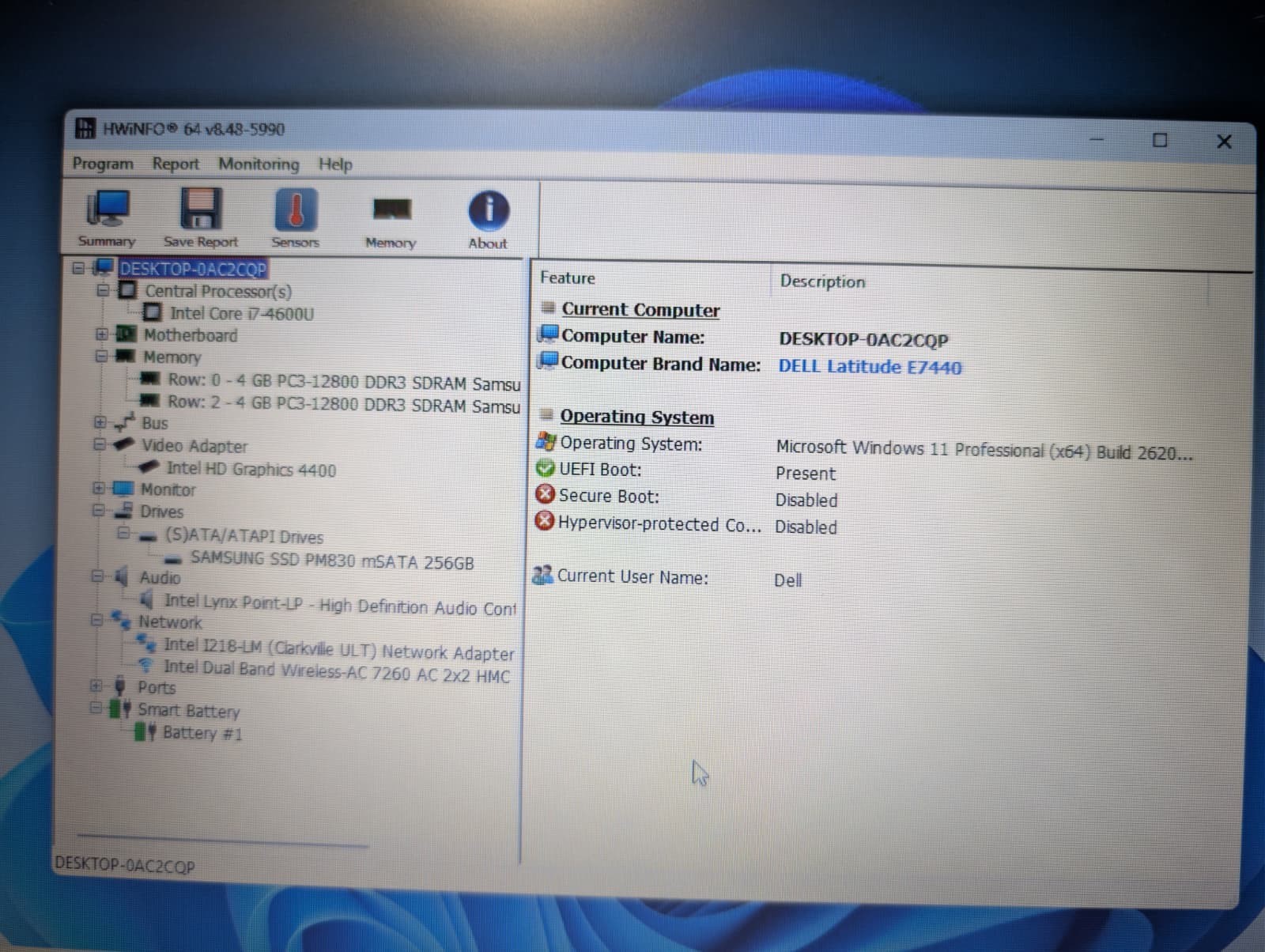This screenshot has height=952, width=1265.
Task: Click the UEFI Boot green check icon
Action: (x=545, y=468)
